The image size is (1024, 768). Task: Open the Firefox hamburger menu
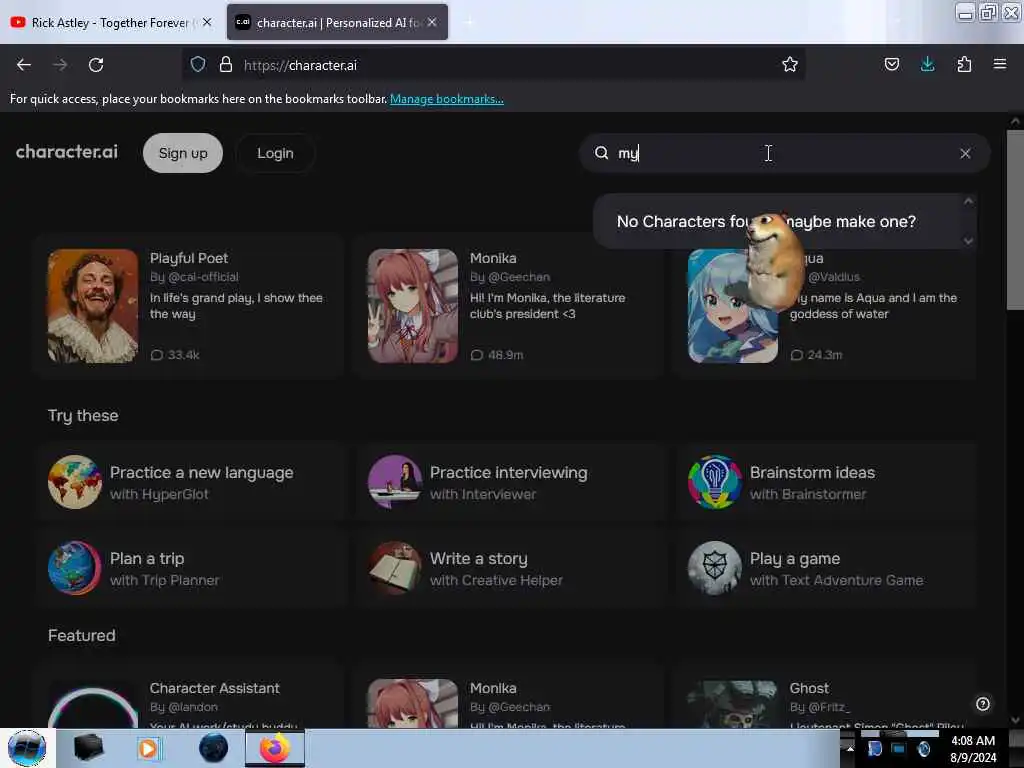[x=999, y=64]
